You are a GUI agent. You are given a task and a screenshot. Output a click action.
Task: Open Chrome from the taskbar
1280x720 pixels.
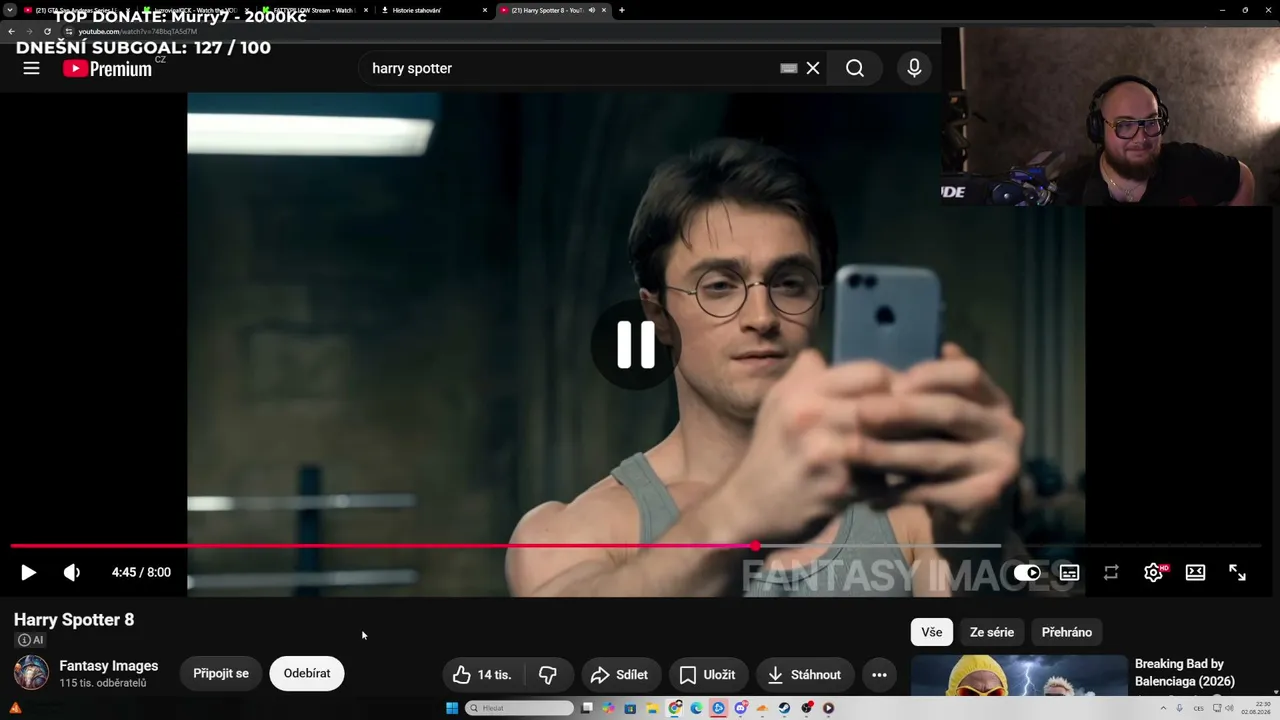pyautogui.click(x=675, y=708)
